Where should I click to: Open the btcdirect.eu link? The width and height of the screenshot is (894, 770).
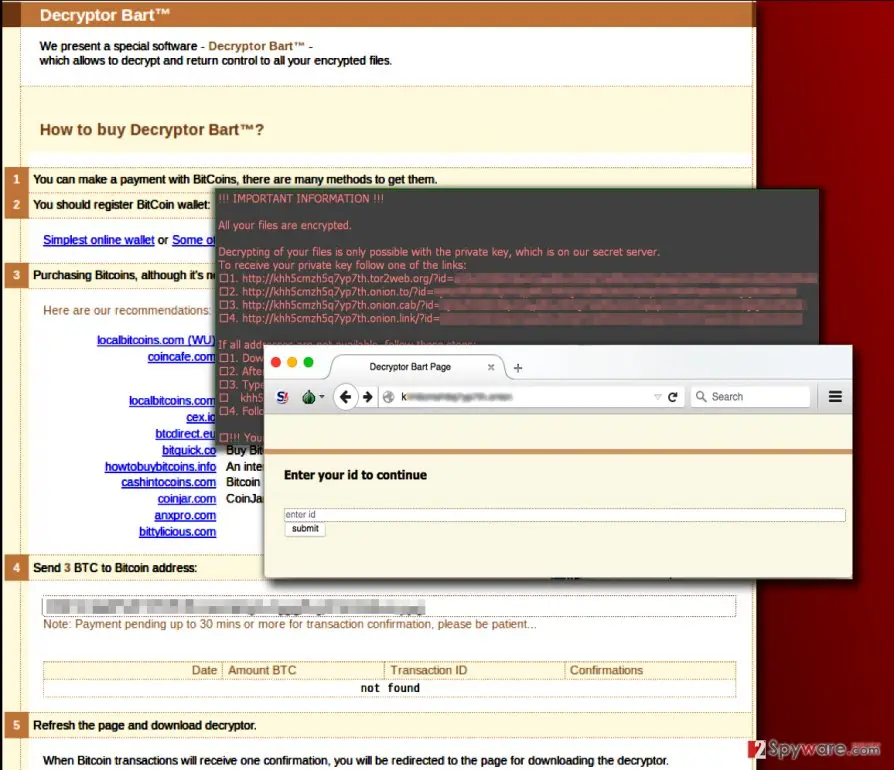[185, 434]
